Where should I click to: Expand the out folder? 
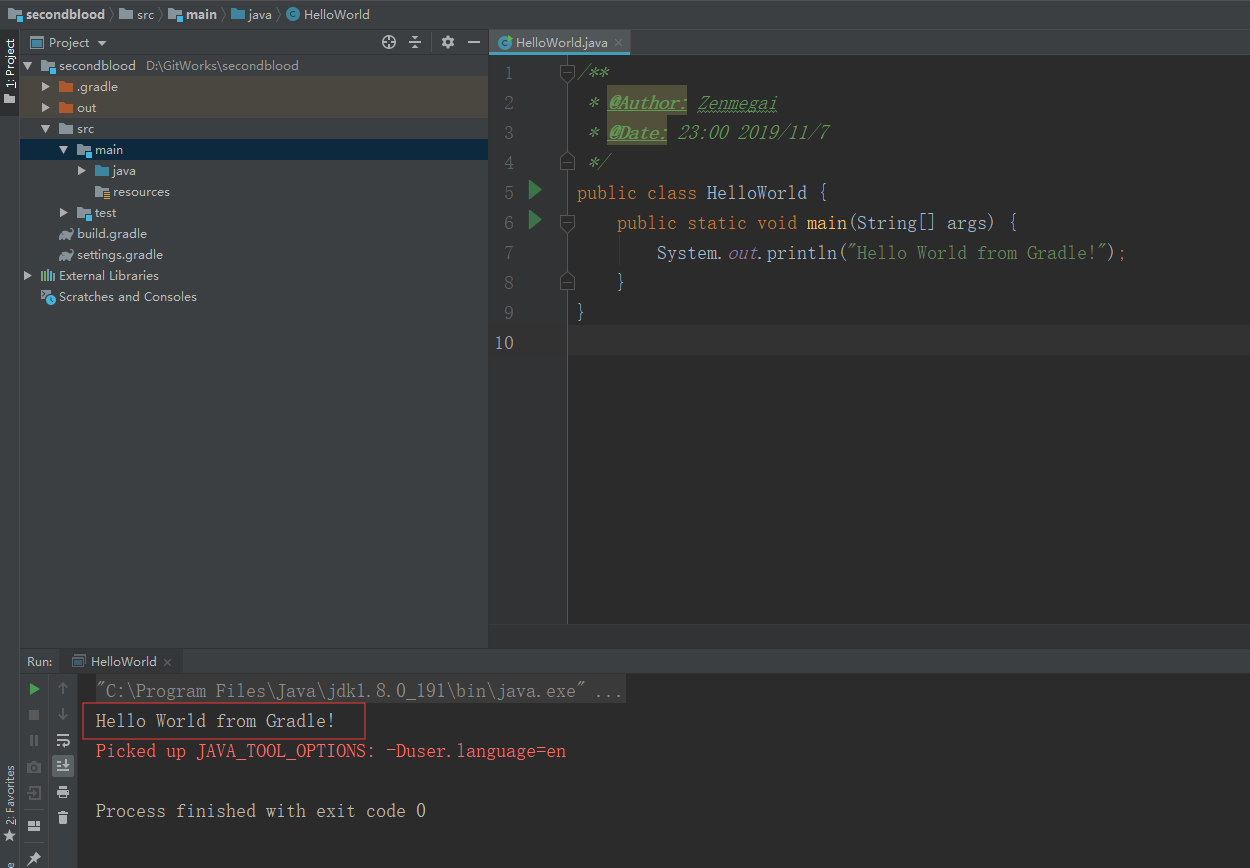(46, 108)
